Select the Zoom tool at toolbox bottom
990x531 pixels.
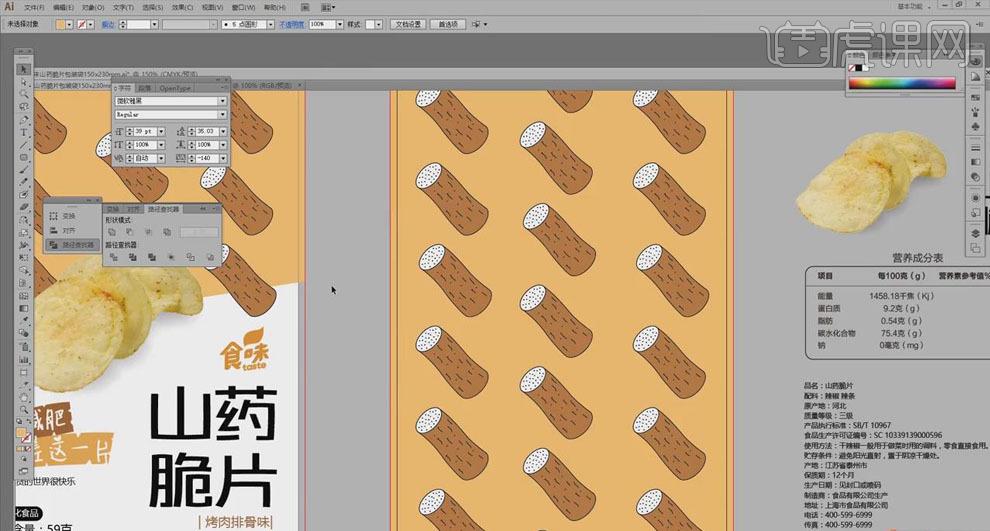[x=24, y=409]
